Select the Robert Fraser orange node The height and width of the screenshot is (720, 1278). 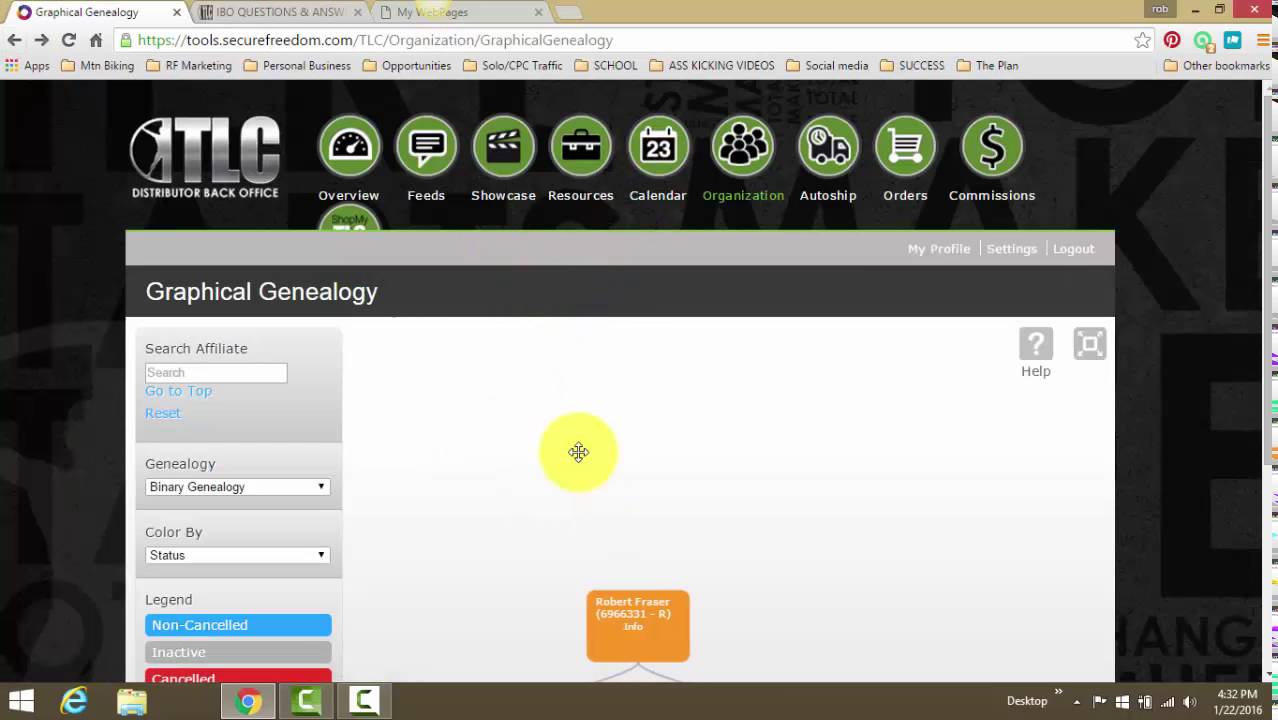pos(638,625)
